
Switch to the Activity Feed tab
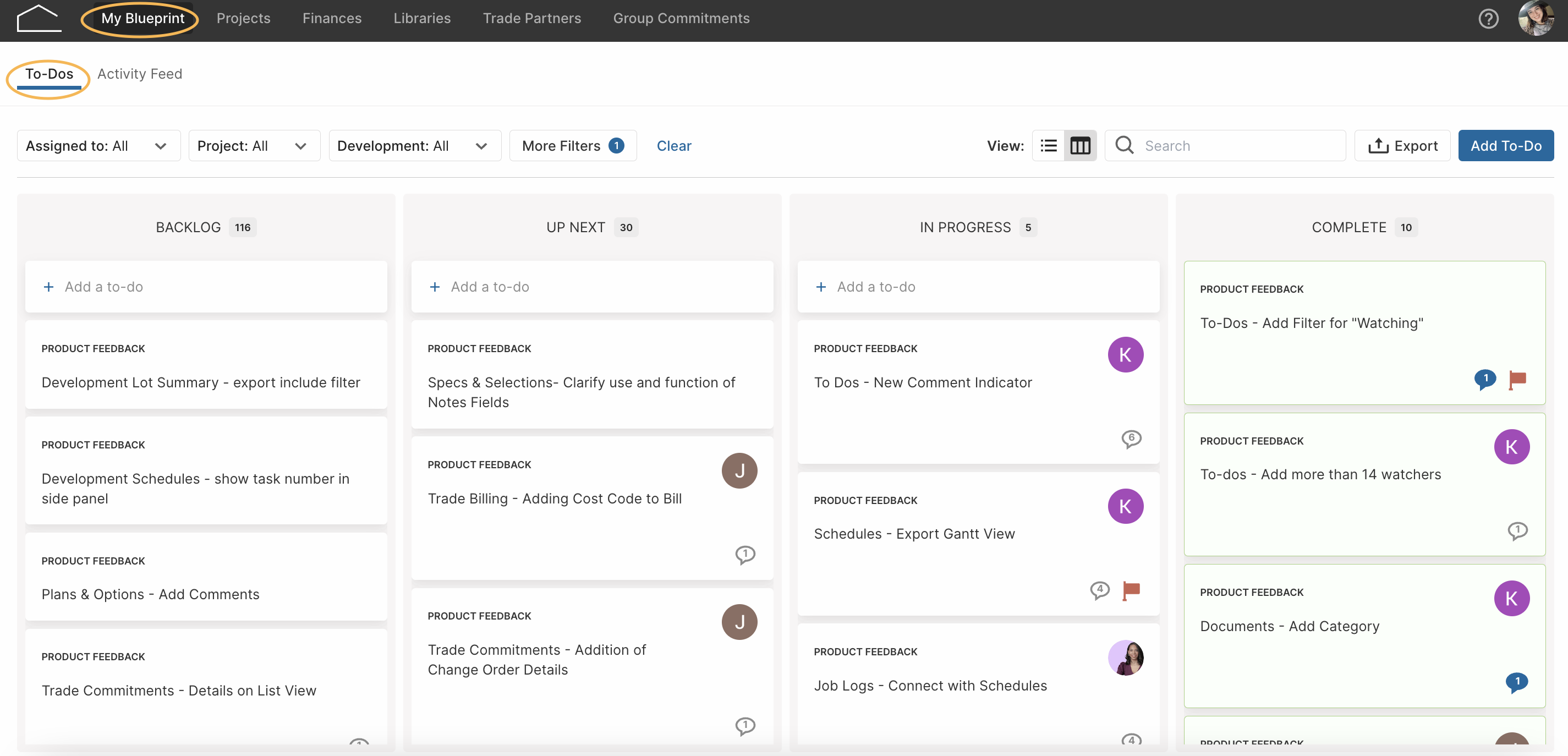point(139,74)
